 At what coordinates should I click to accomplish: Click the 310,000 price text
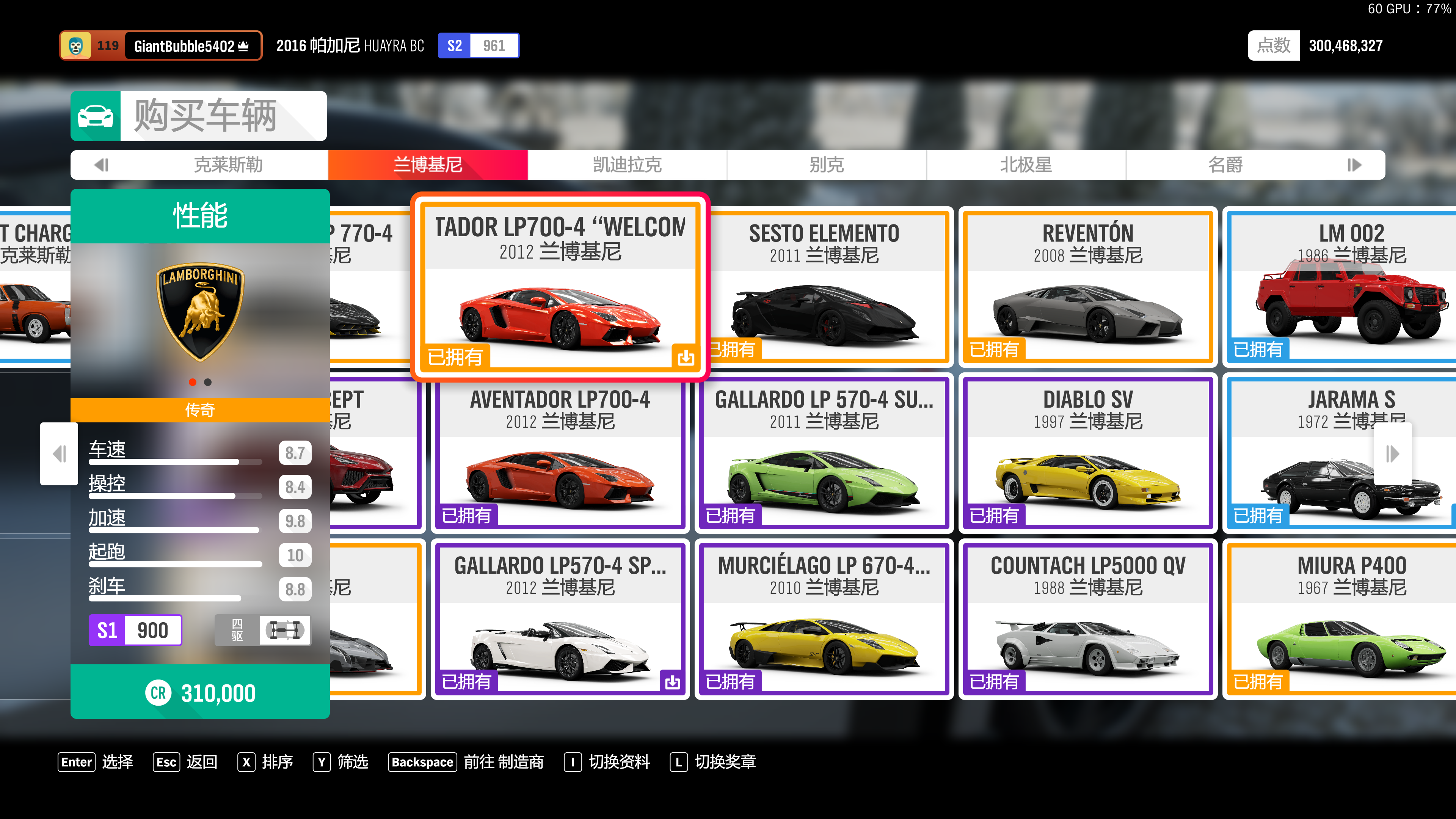click(x=218, y=693)
